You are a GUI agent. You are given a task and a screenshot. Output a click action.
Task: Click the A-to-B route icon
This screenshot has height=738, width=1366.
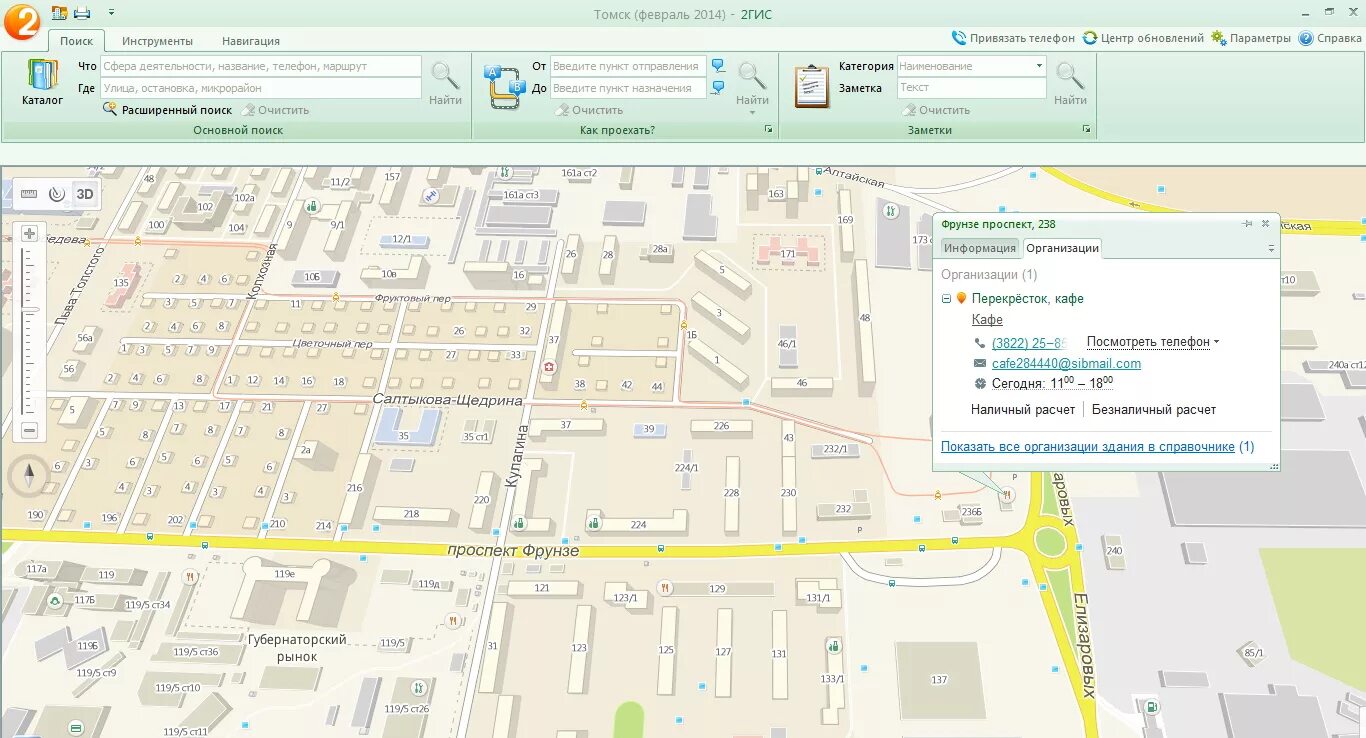point(505,85)
